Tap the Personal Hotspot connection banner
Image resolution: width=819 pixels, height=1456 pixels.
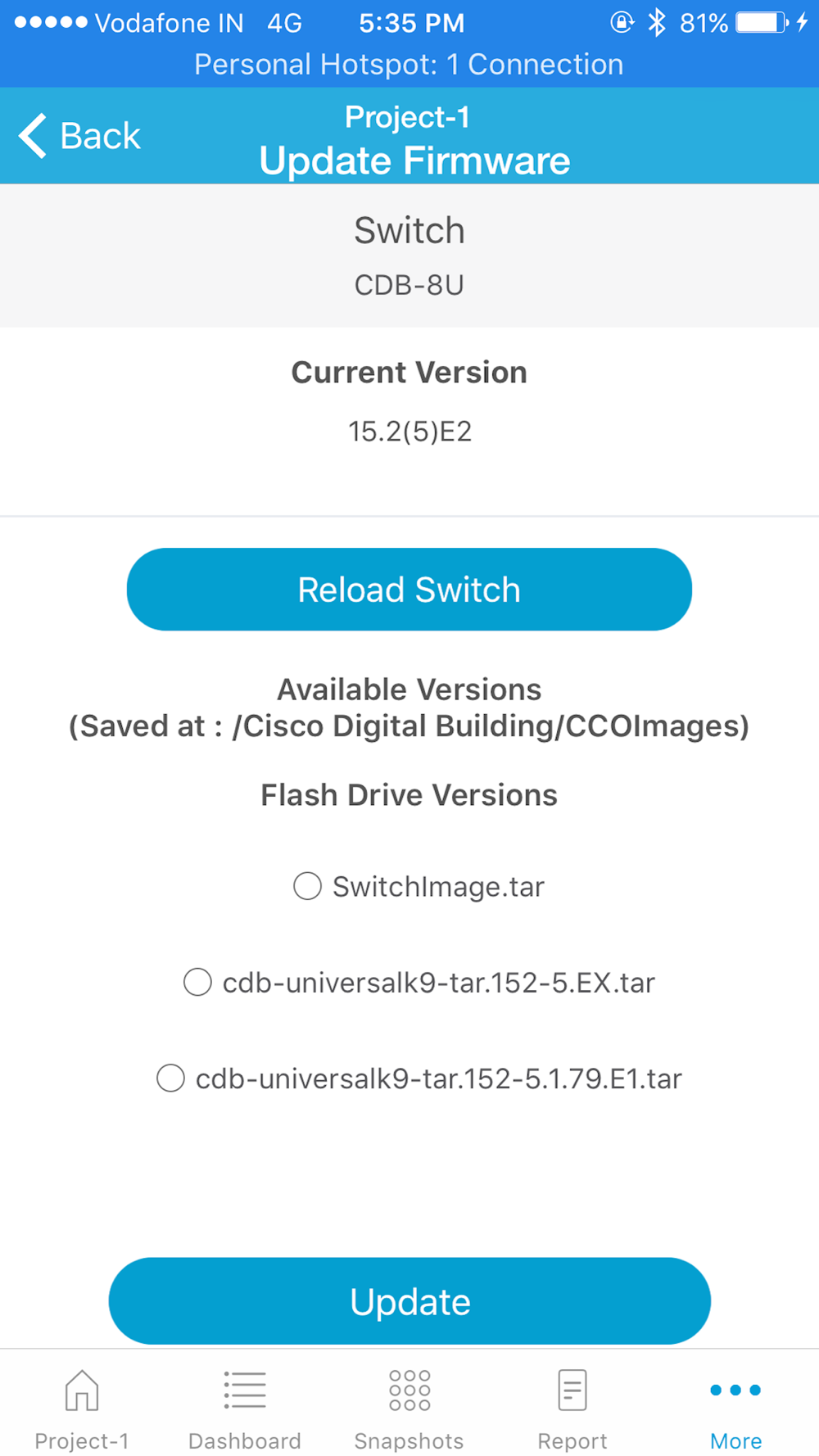409,65
